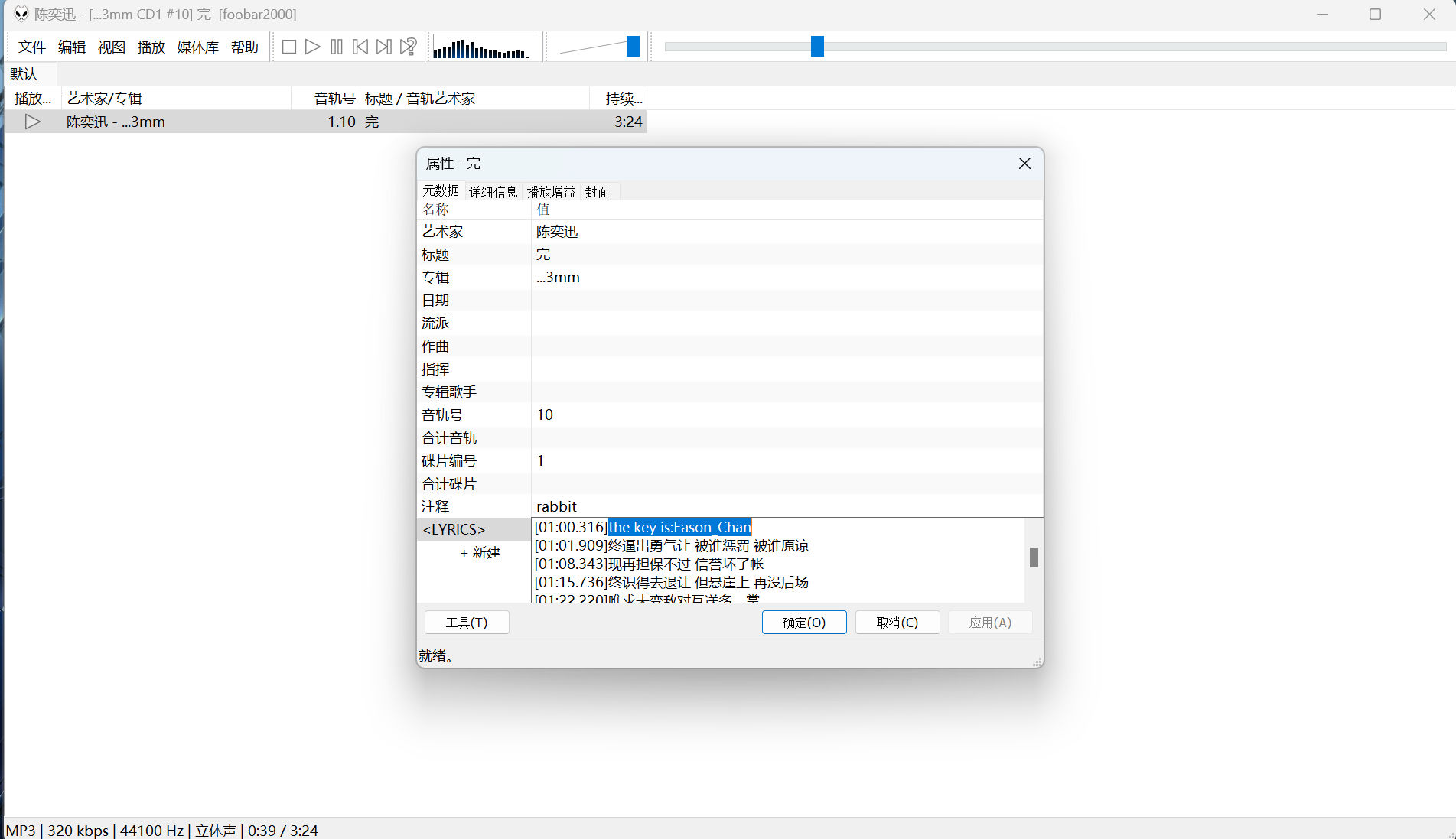Switch to the 元数据 tab

click(441, 190)
